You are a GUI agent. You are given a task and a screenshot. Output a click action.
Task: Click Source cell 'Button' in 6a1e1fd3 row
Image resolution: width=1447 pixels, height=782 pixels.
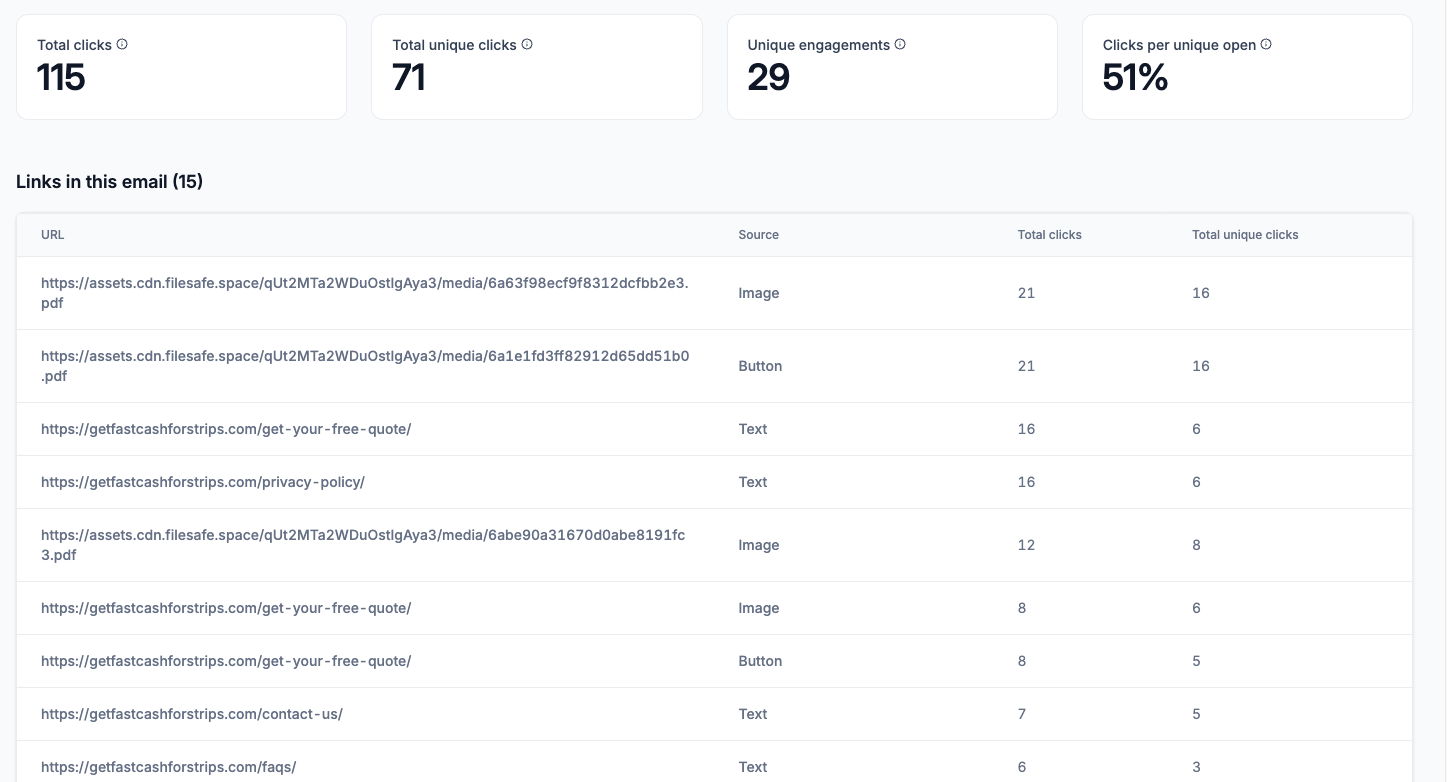pos(760,366)
